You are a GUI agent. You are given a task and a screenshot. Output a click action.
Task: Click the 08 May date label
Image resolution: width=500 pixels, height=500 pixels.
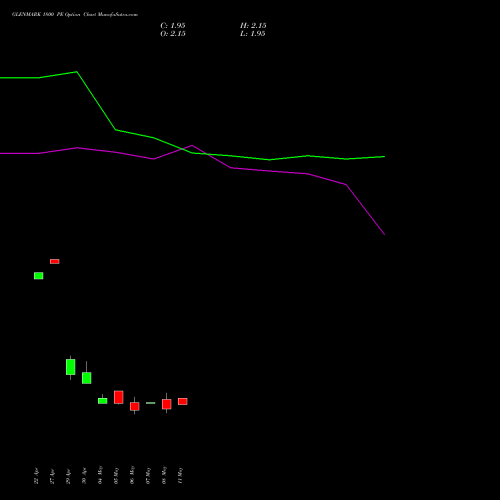point(164,475)
